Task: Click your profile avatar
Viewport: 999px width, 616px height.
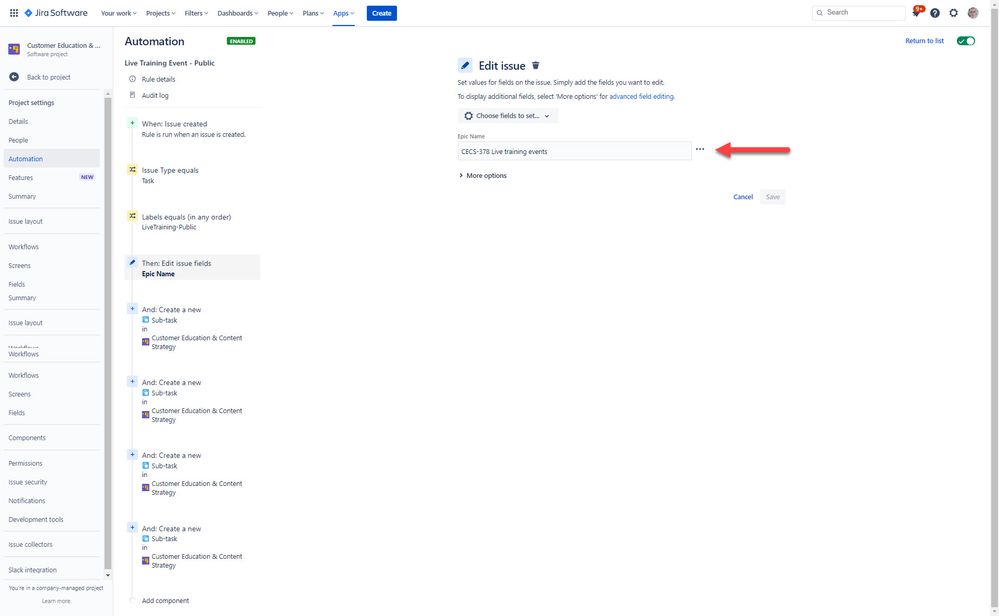Action: click(x=972, y=13)
